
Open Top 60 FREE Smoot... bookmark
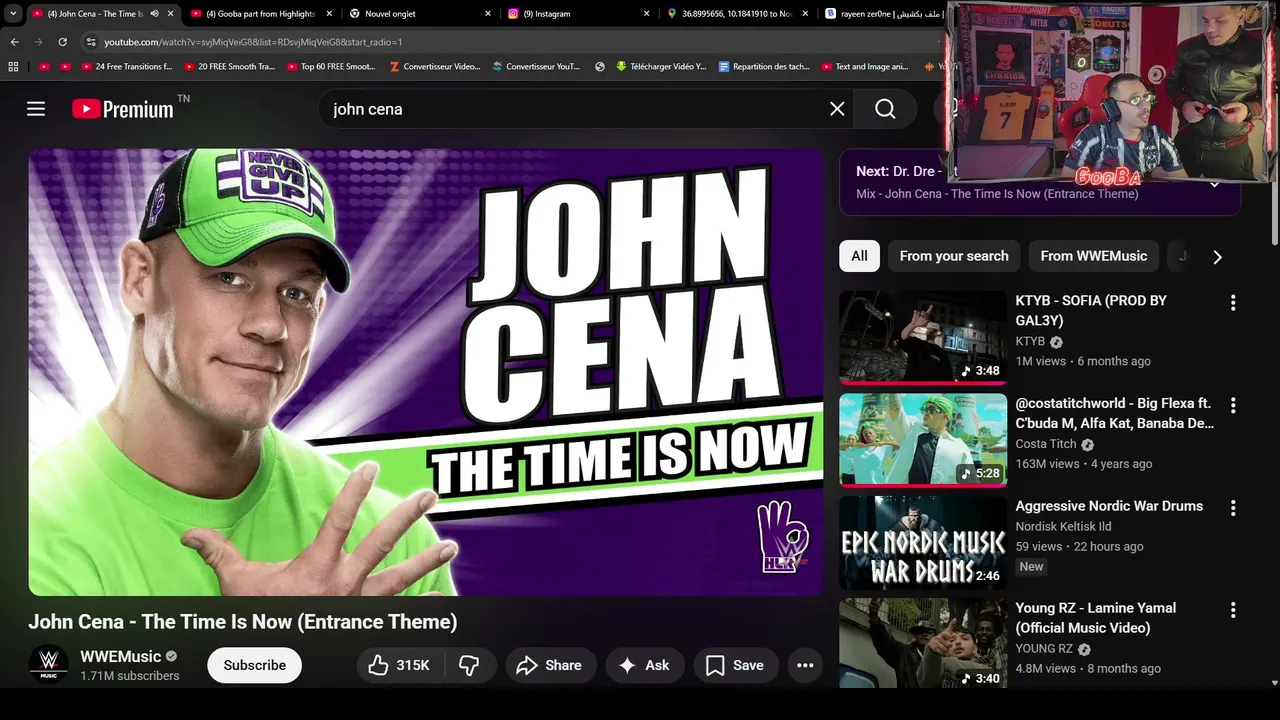331,67
